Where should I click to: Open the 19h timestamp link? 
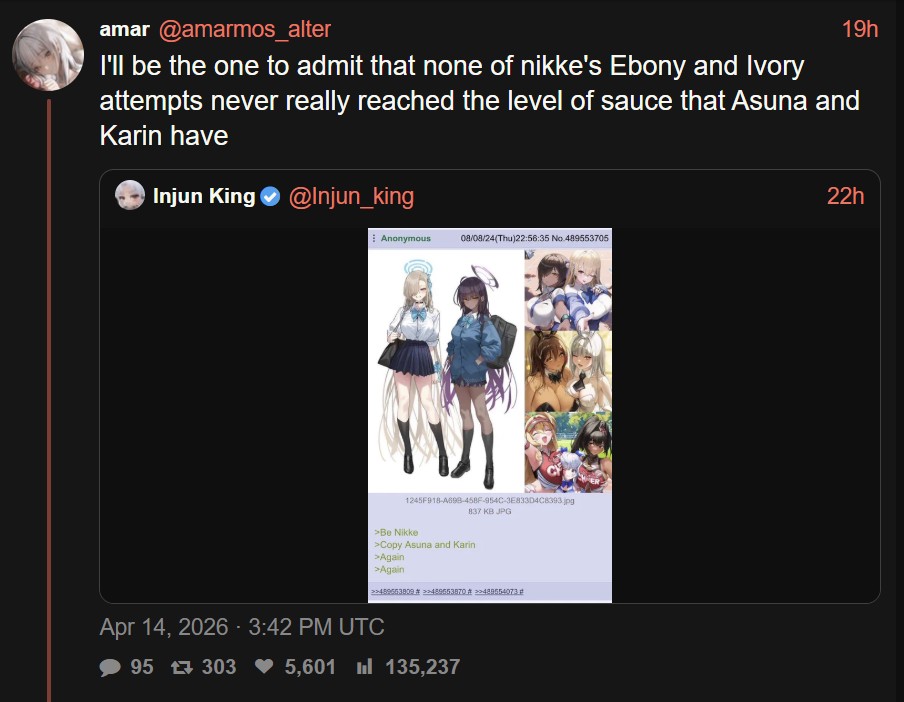pos(860,29)
